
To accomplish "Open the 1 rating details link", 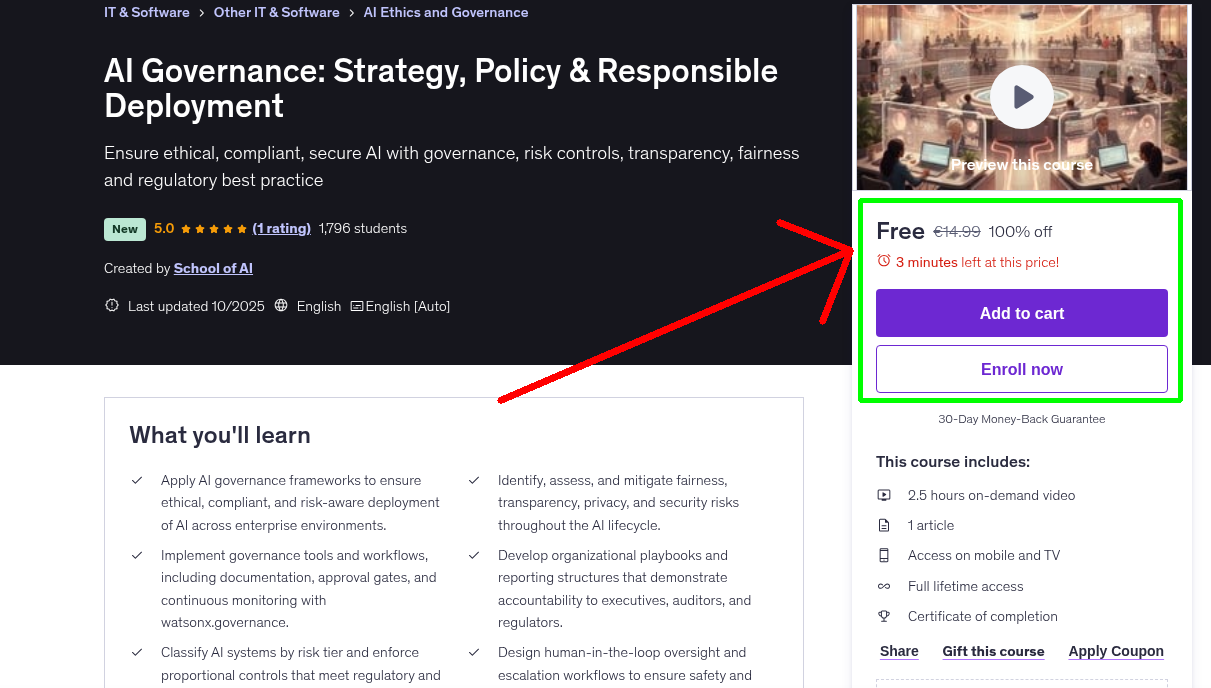I will click(x=281, y=228).
